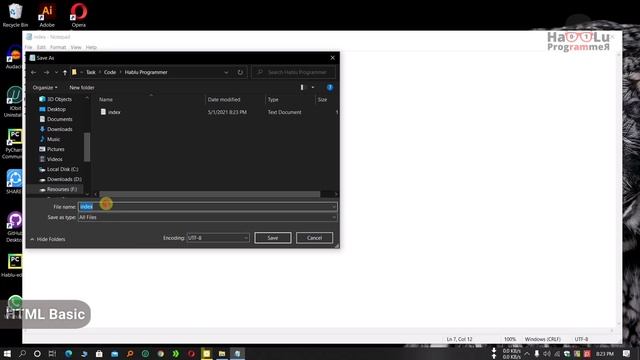Click the volume speaker icon in system tray
Screen dimensions: 640x360
pyautogui.click(x=547, y=353)
